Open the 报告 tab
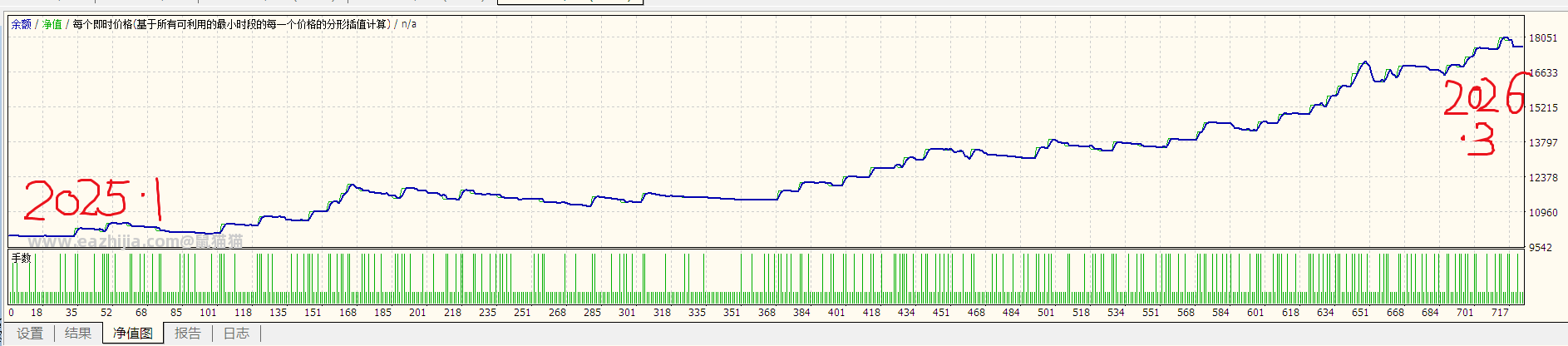 tap(188, 334)
